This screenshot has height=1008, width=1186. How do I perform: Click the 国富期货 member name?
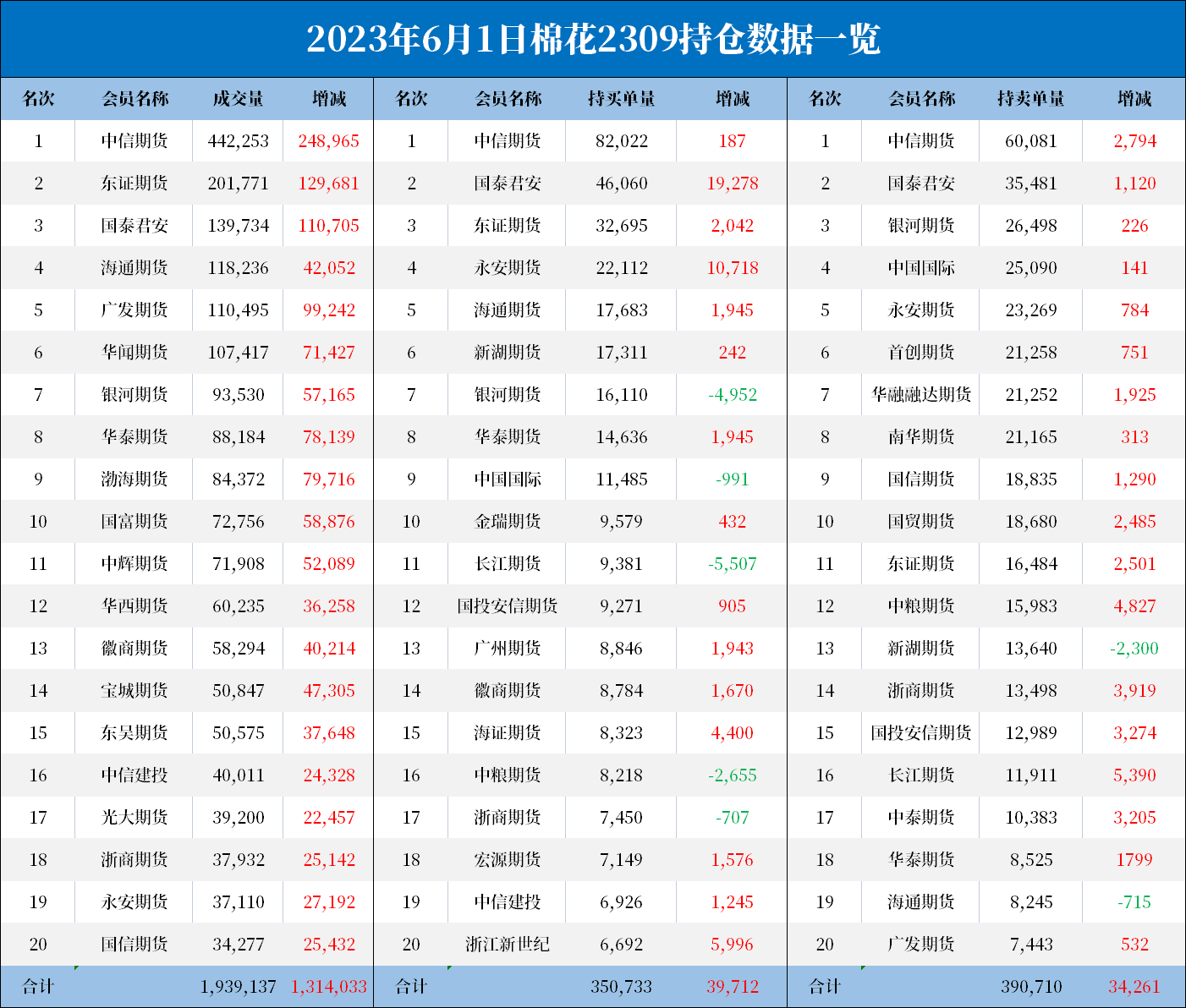coord(135,522)
